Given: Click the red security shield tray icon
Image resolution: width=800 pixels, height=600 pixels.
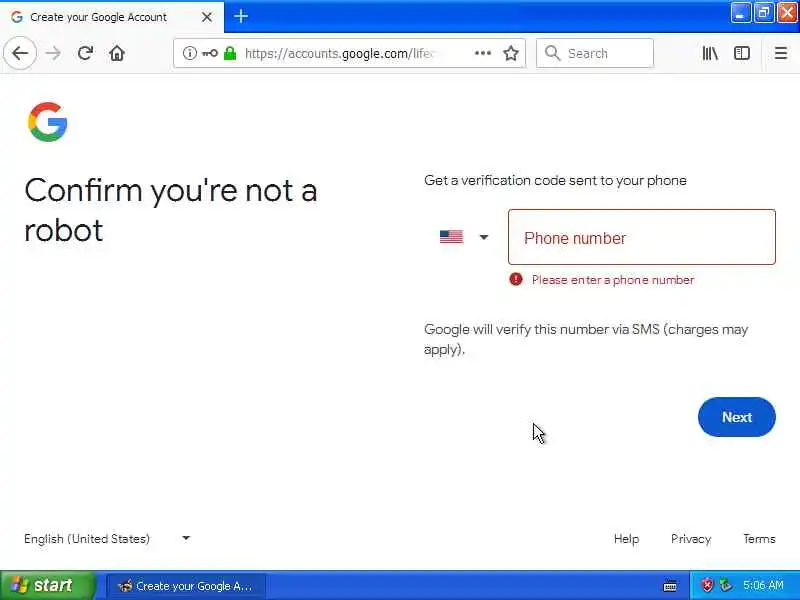Looking at the screenshot, I should coord(707,585).
